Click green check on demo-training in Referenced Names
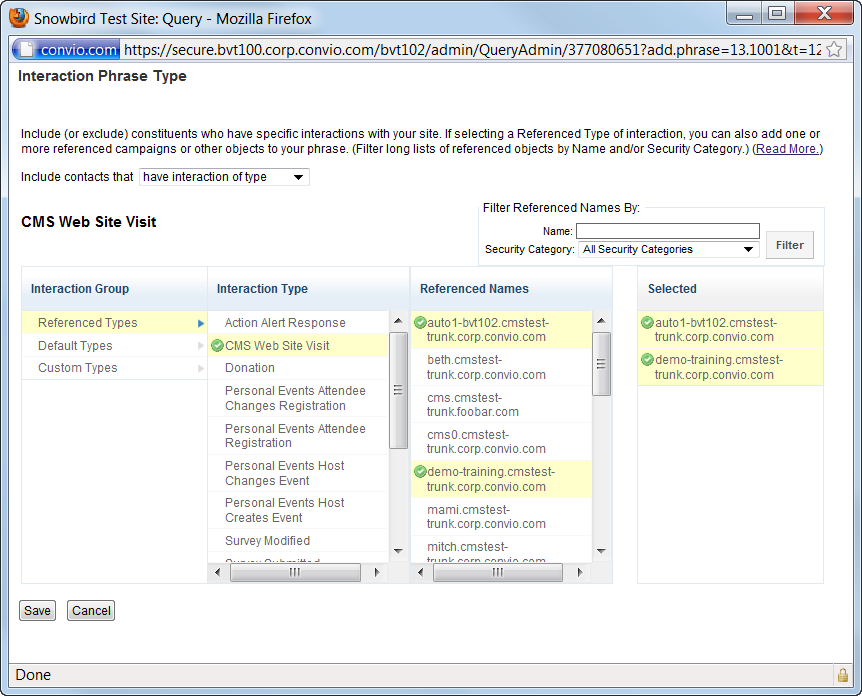Viewport: 862px width, 696px height. coord(420,472)
